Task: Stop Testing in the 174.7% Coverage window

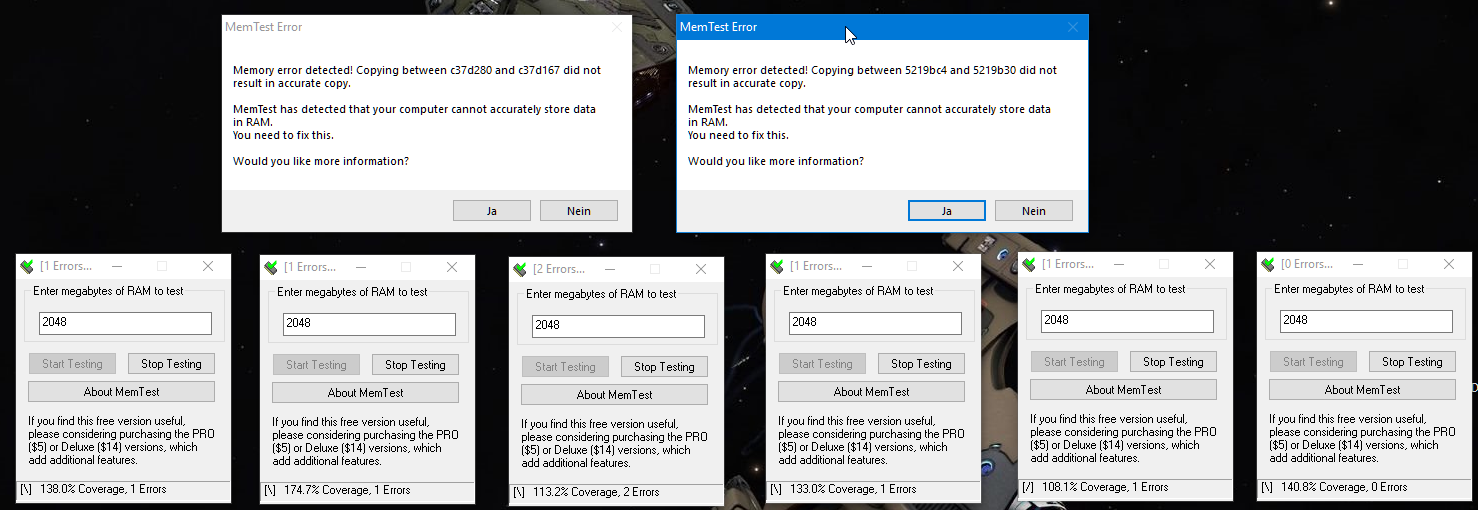Action: [415, 365]
